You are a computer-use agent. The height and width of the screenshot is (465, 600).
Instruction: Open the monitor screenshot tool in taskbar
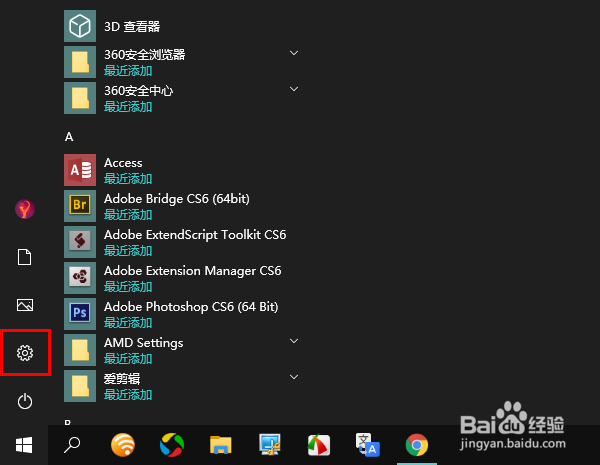(x=270, y=445)
